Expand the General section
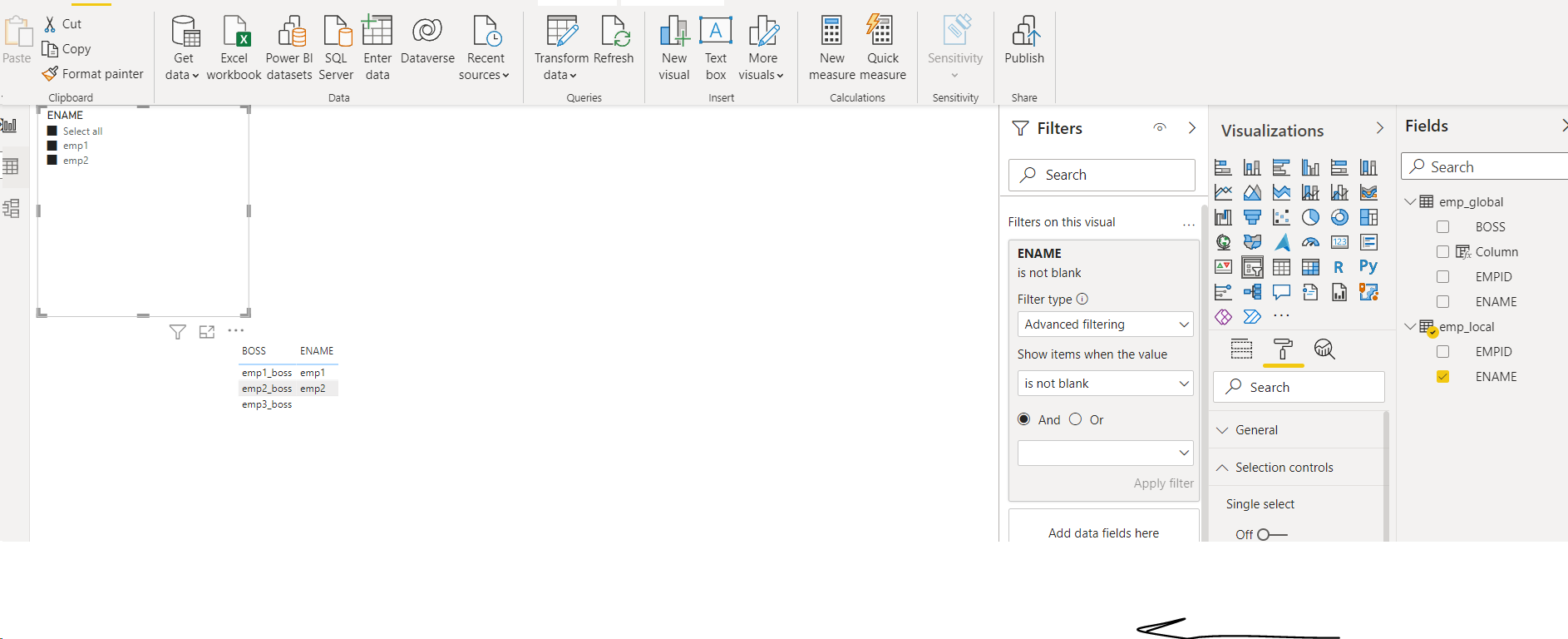Viewport: 1568px width, 639px height. pyautogui.click(x=1222, y=430)
